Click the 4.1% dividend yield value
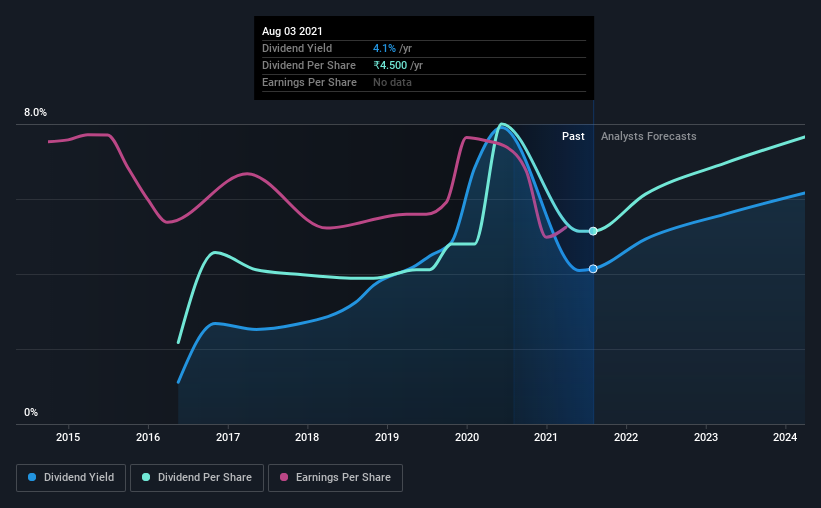This screenshot has height=508, width=821. pyautogui.click(x=384, y=48)
